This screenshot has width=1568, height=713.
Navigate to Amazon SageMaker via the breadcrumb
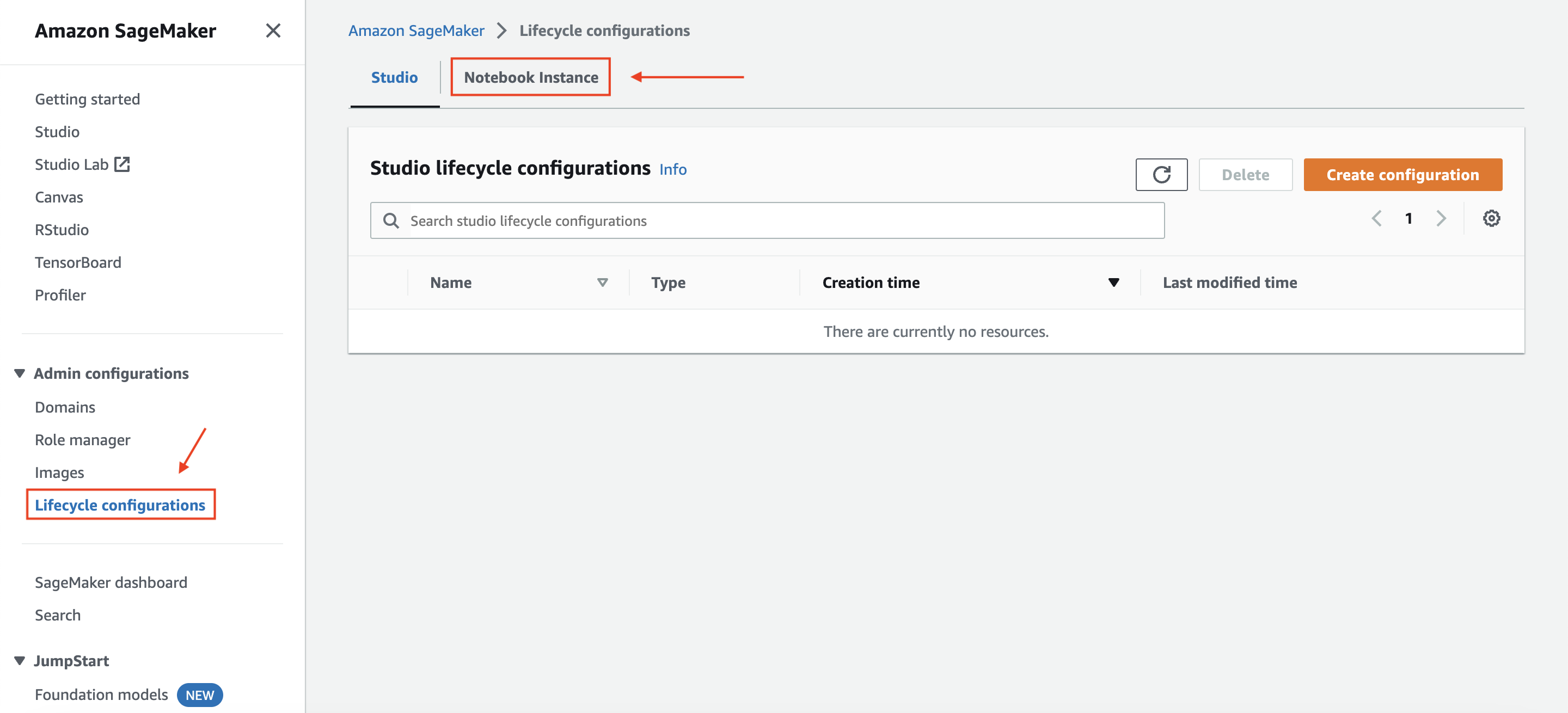pyautogui.click(x=416, y=30)
